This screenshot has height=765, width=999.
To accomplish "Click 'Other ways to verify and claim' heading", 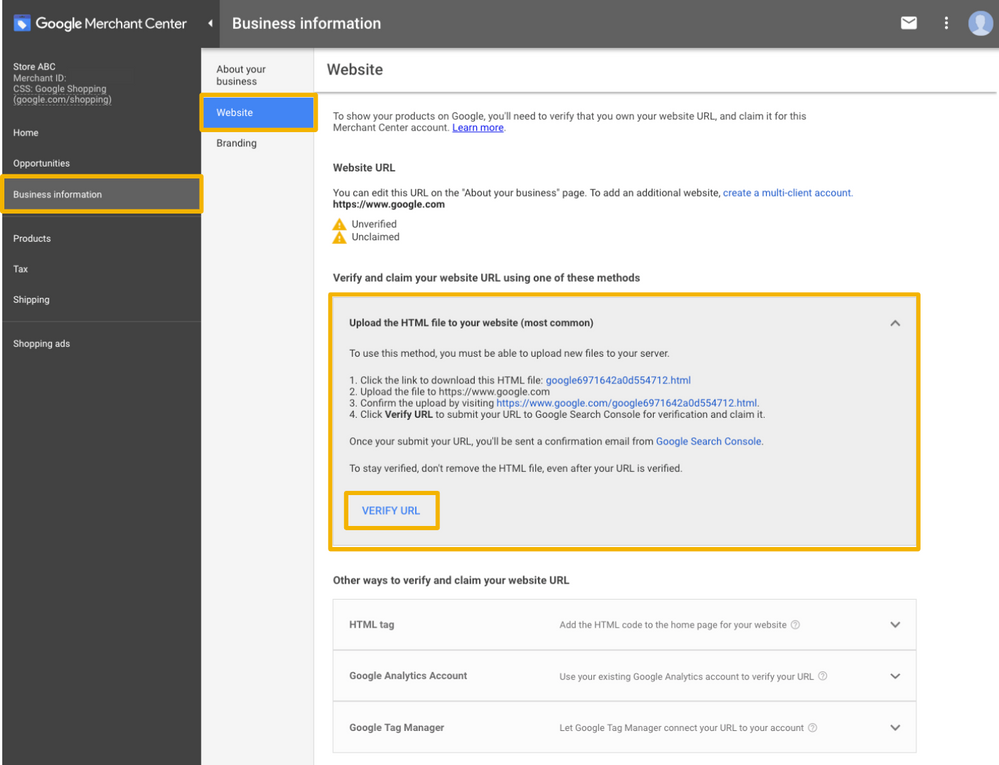I will (451, 580).
